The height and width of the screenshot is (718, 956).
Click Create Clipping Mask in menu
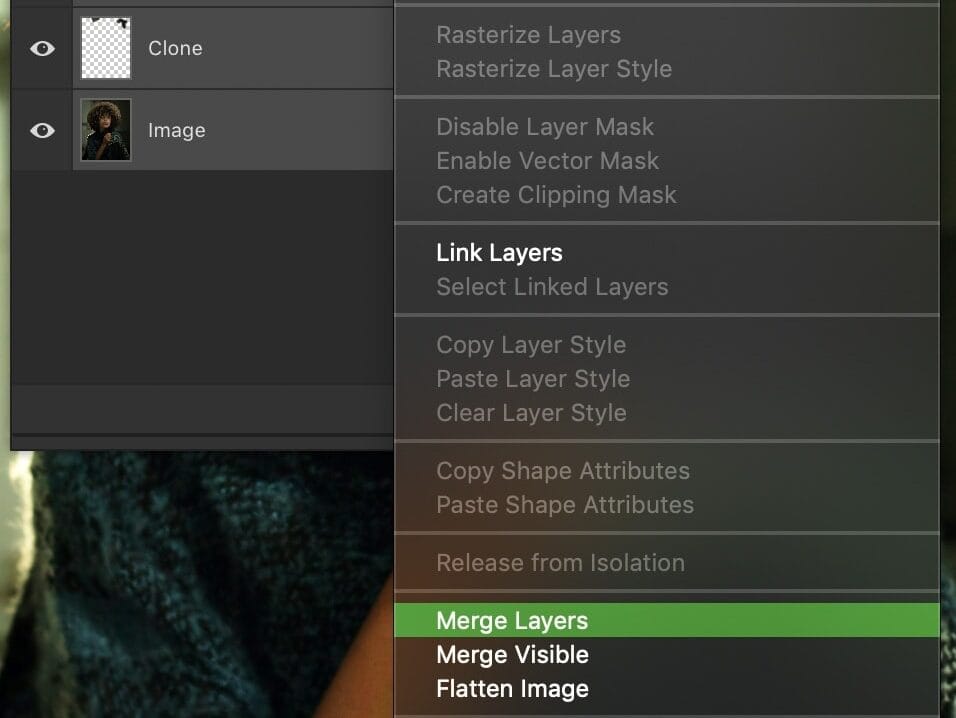tap(556, 195)
